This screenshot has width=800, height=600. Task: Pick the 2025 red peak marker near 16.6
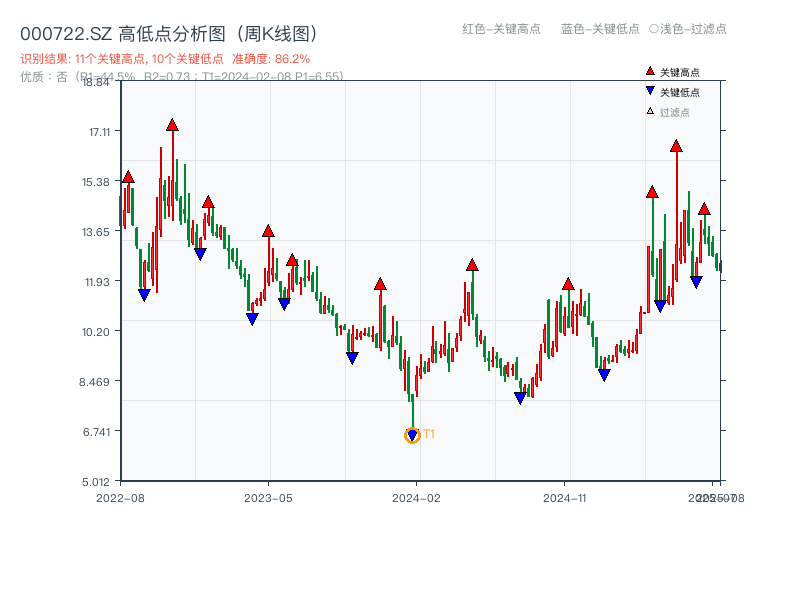click(x=677, y=146)
